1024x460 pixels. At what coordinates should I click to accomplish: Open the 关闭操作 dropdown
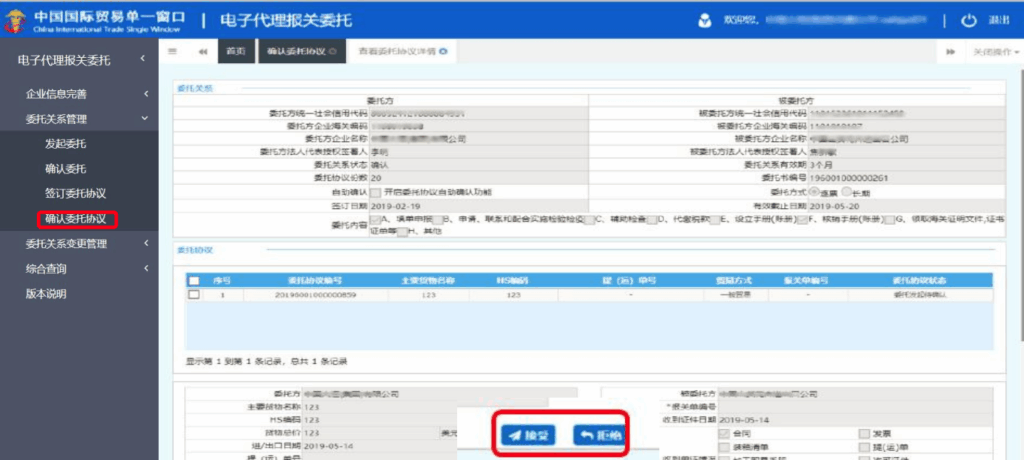tap(997, 52)
